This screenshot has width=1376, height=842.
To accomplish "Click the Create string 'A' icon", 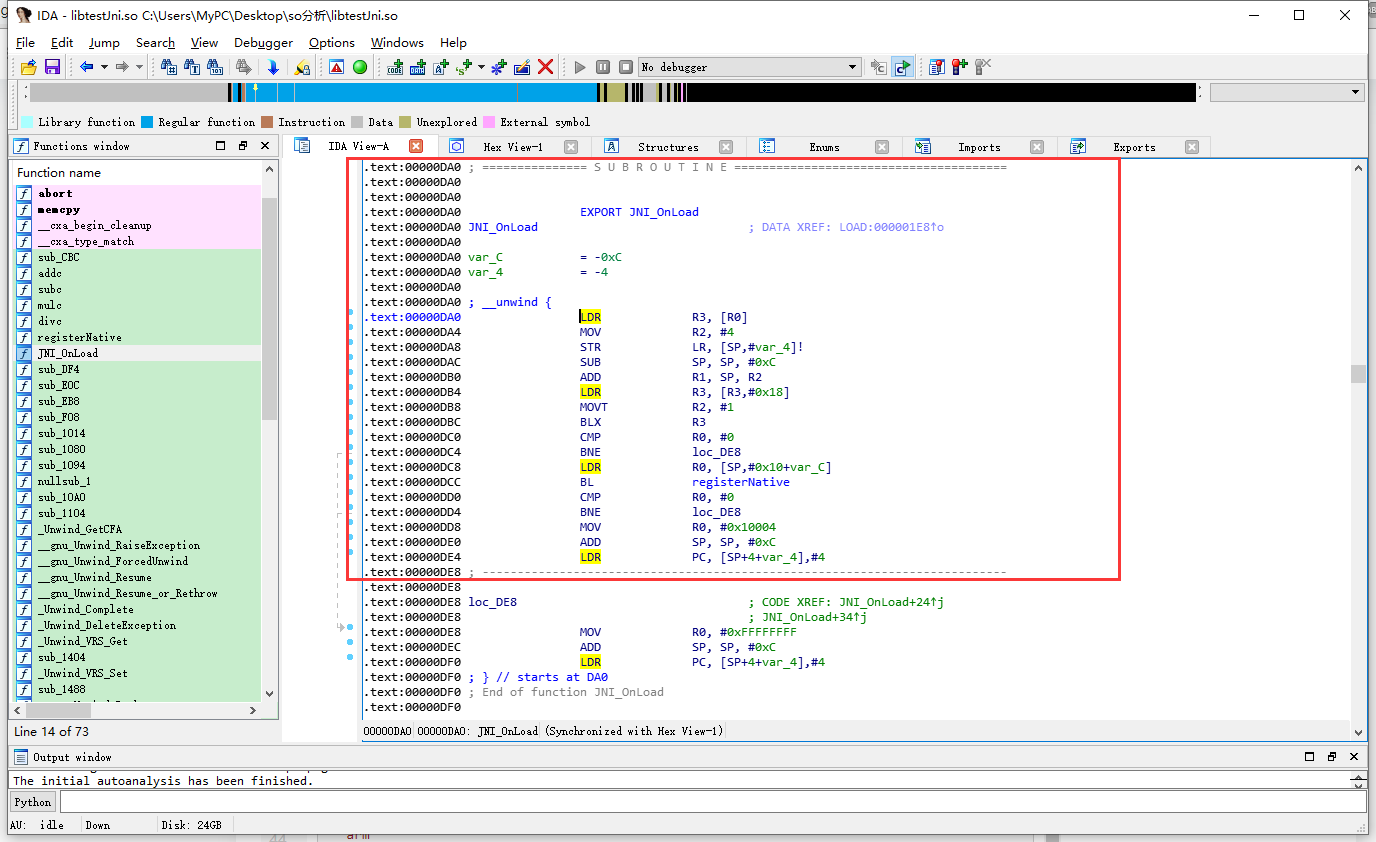I will tap(441, 67).
